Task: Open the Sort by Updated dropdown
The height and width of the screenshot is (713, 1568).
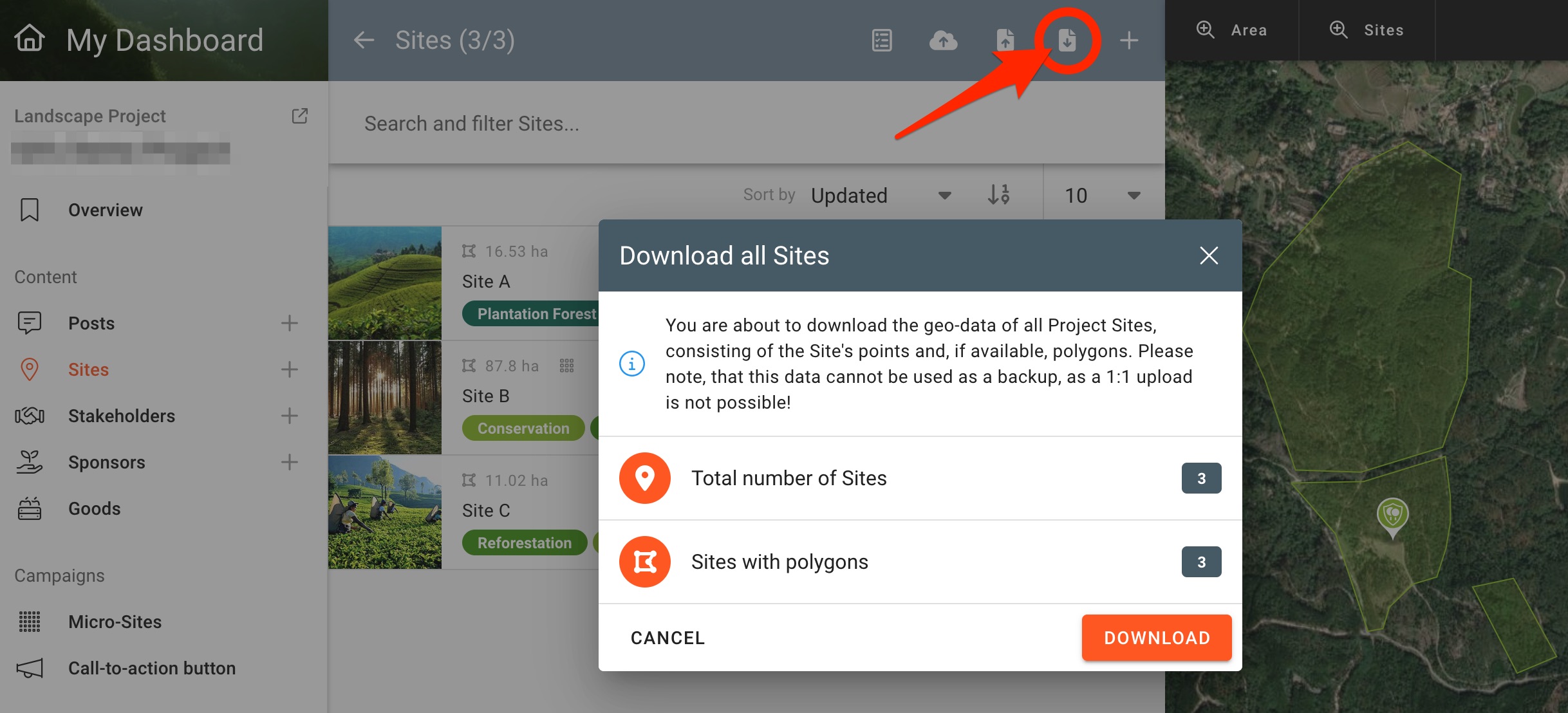Action: [880, 195]
